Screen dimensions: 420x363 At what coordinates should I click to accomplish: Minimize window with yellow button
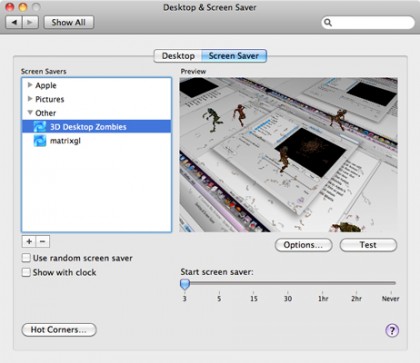[23, 7]
